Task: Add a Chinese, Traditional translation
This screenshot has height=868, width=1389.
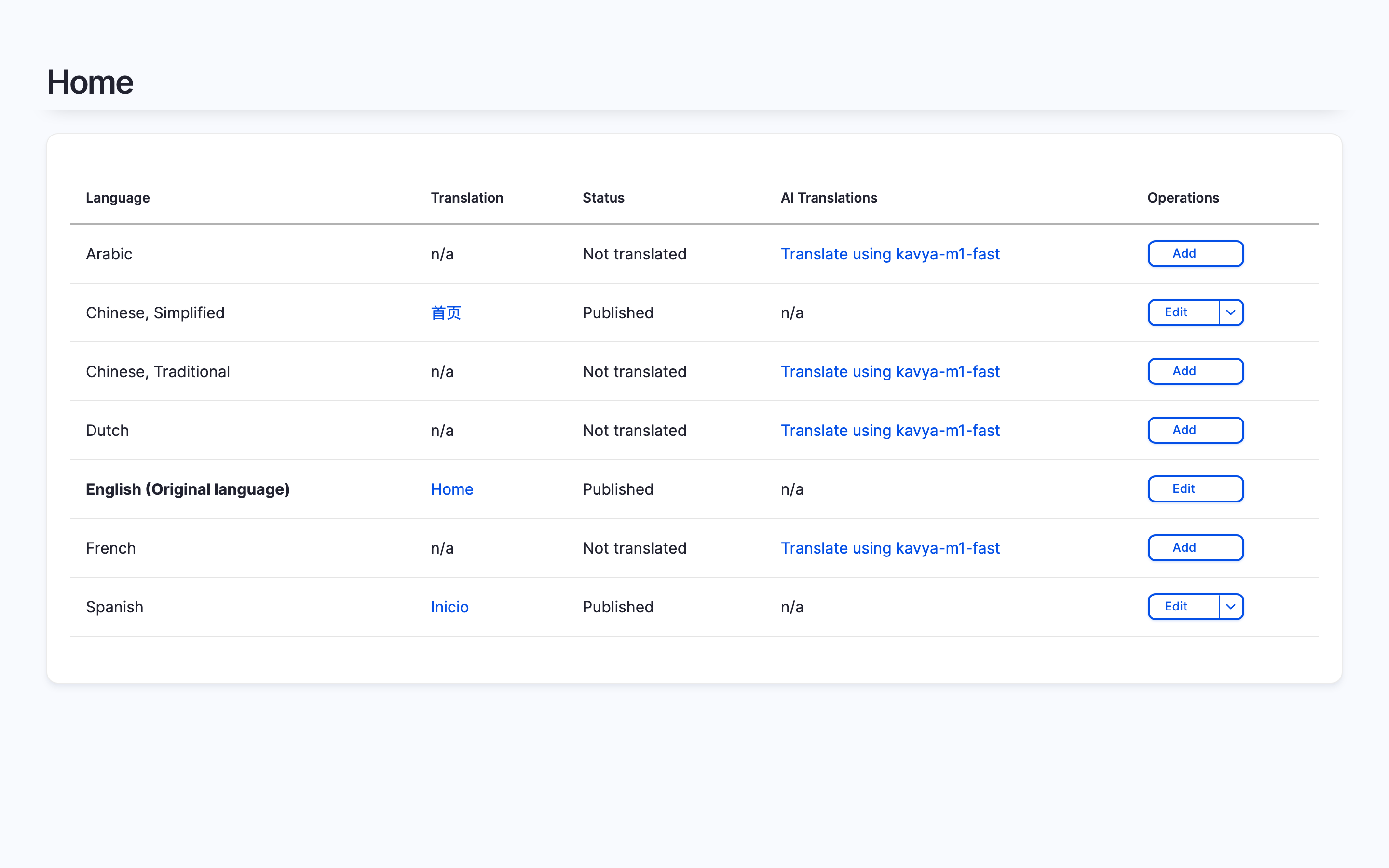Action: (x=1195, y=371)
